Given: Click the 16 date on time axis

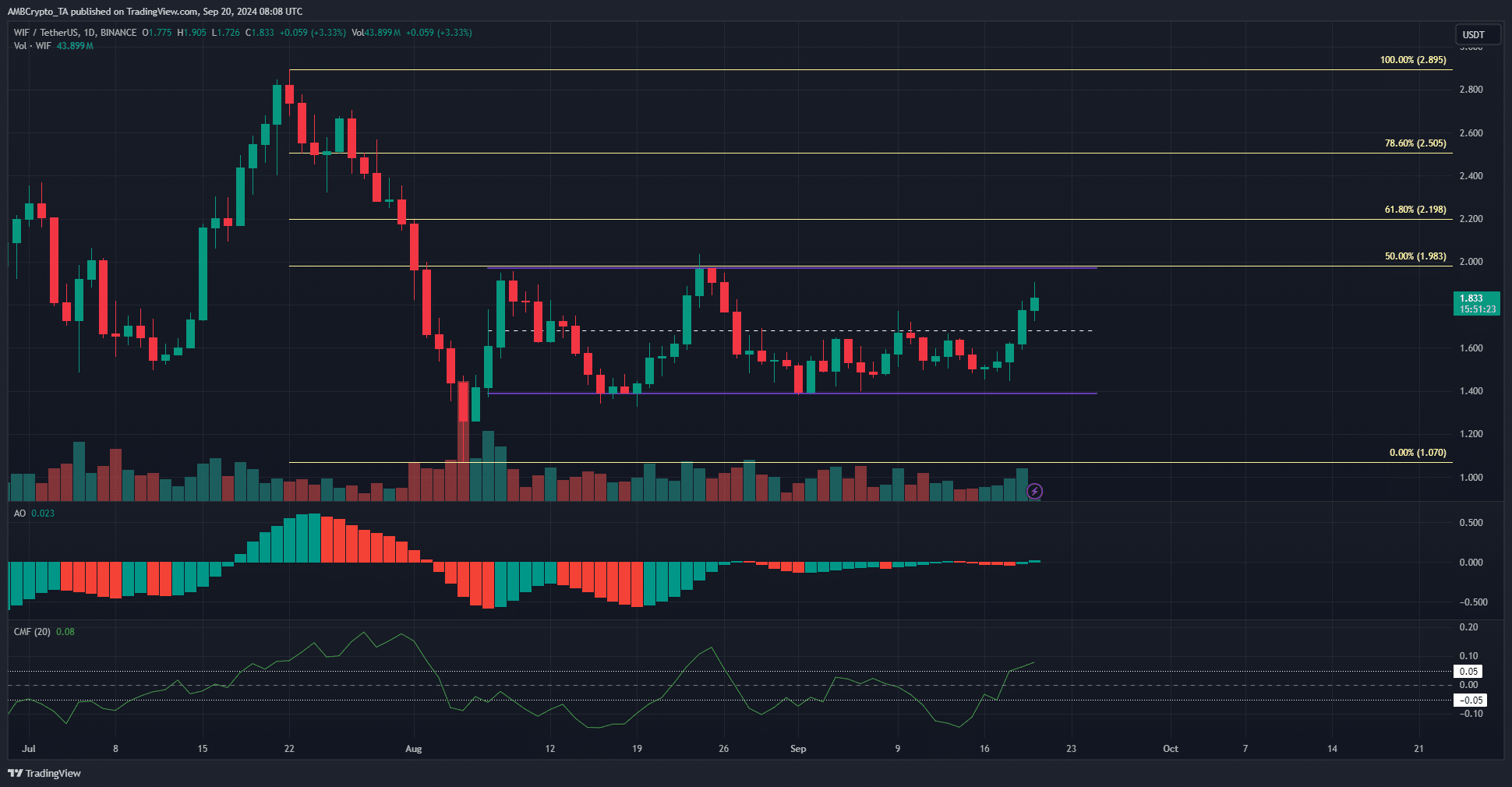Looking at the screenshot, I should pyautogui.click(x=984, y=749).
